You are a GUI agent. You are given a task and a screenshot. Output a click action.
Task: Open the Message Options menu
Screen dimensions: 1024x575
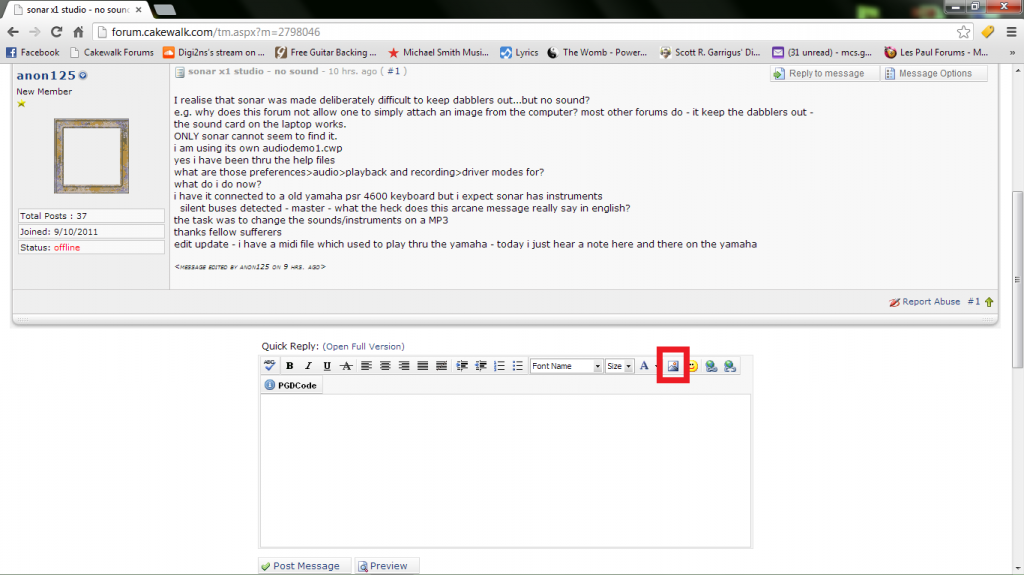pos(934,73)
